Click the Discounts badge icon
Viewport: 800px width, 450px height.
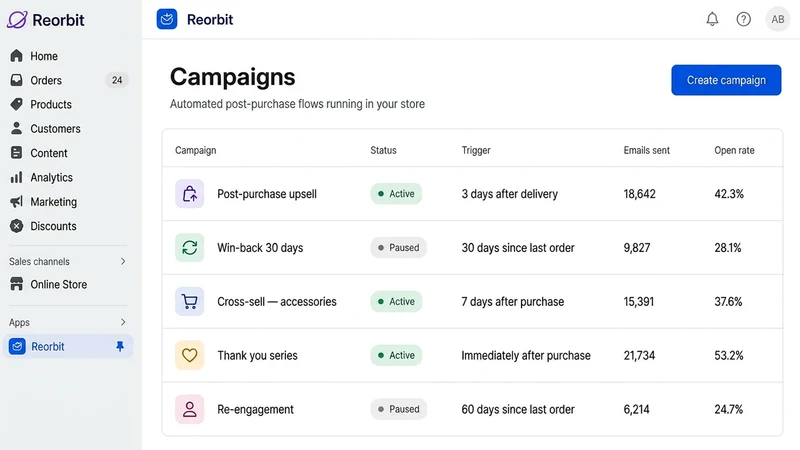(x=16, y=226)
